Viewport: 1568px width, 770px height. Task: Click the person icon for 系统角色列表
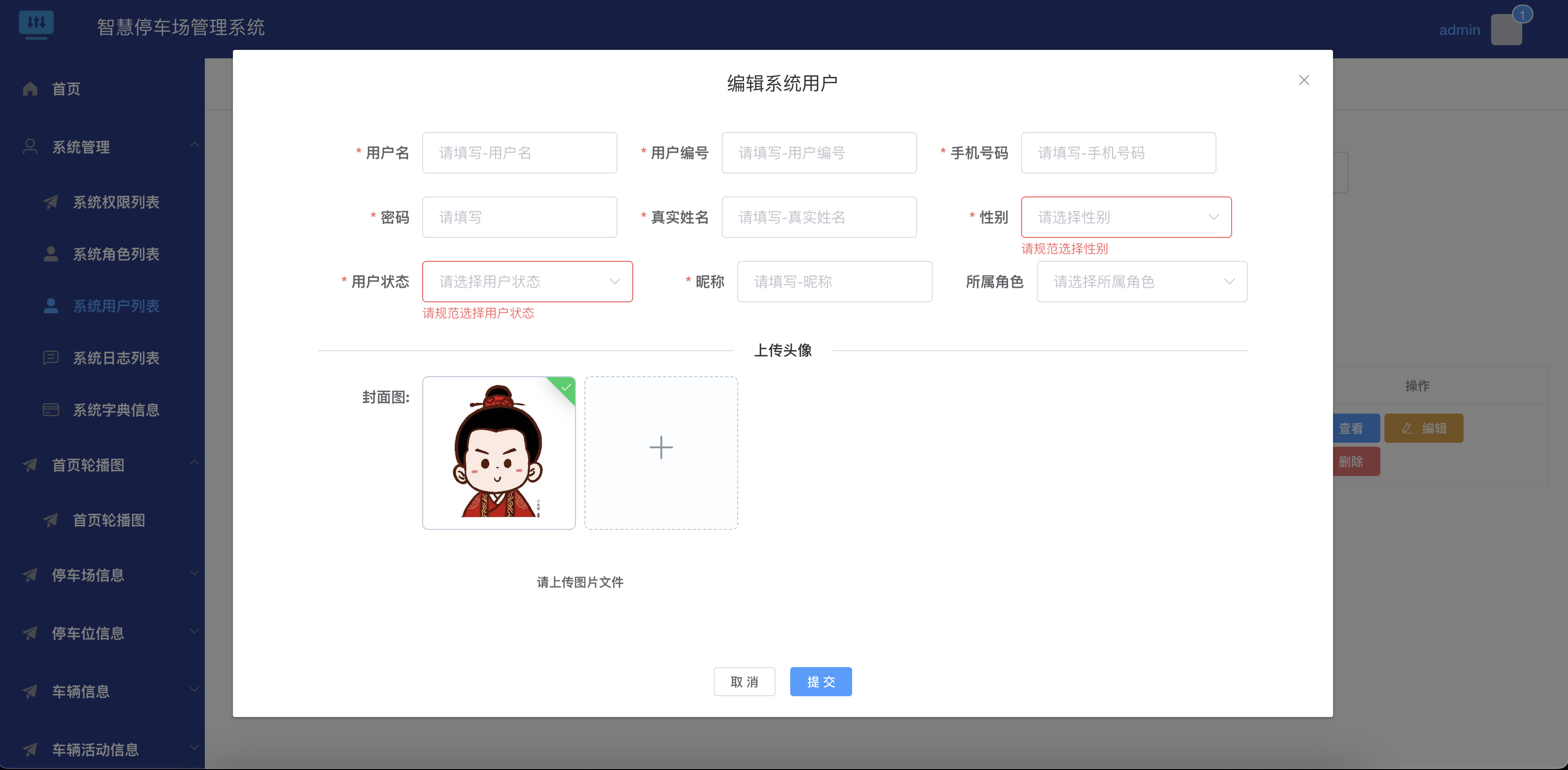click(50, 254)
